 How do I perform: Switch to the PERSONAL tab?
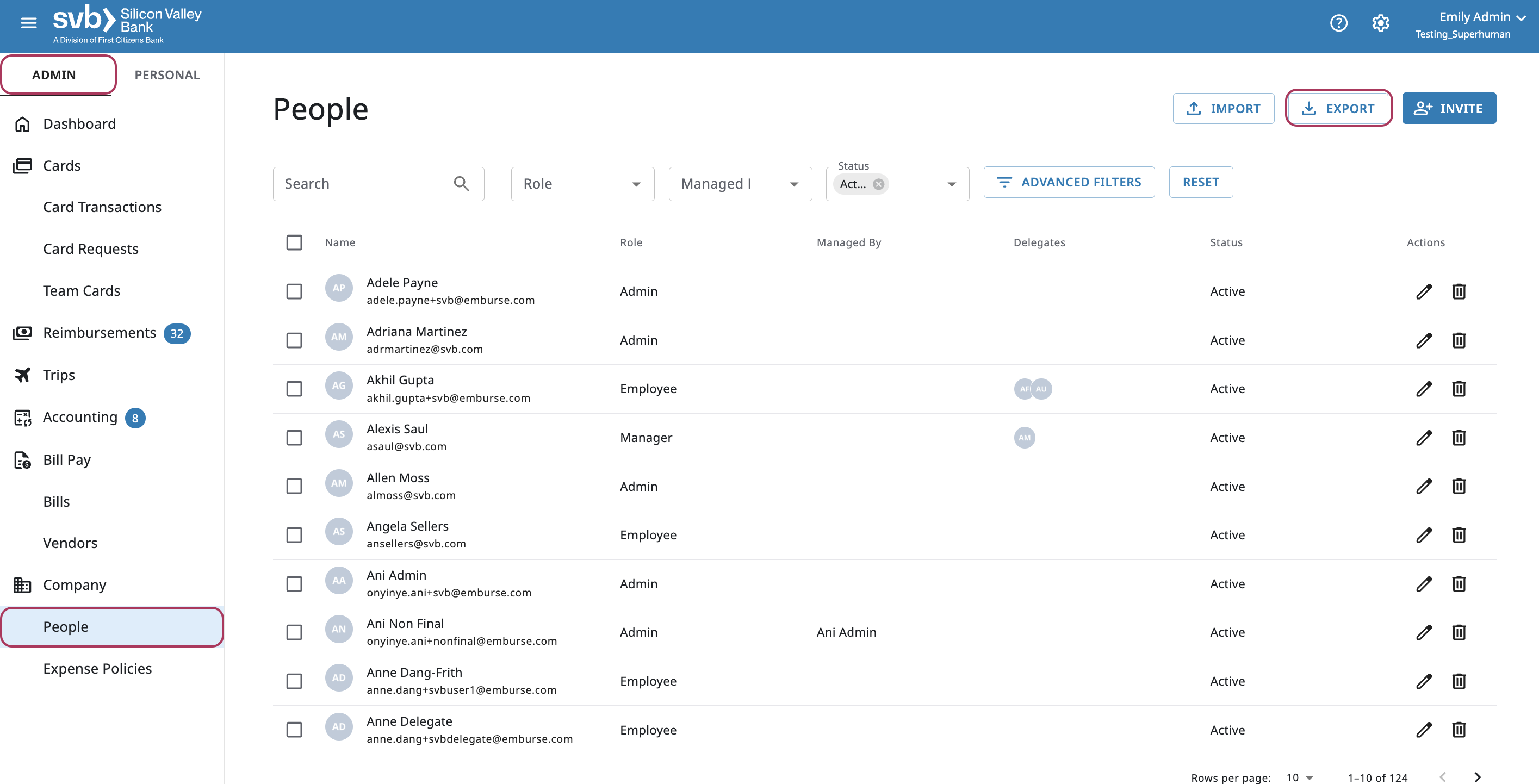tap(167, 74)
